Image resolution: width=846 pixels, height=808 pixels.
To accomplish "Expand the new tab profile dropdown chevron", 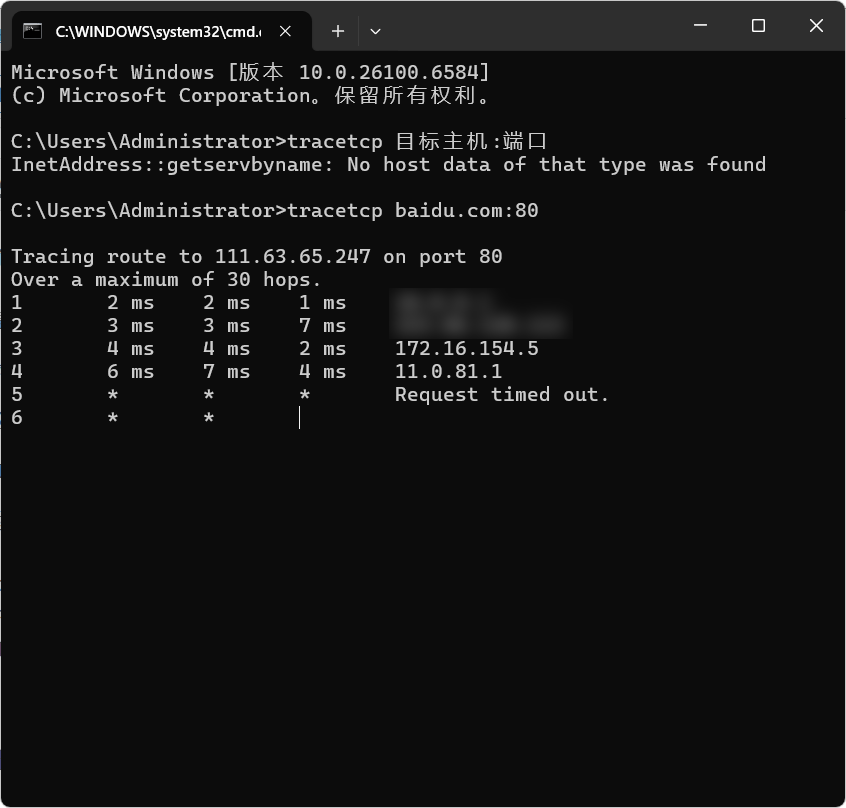I will pos(375,31).
